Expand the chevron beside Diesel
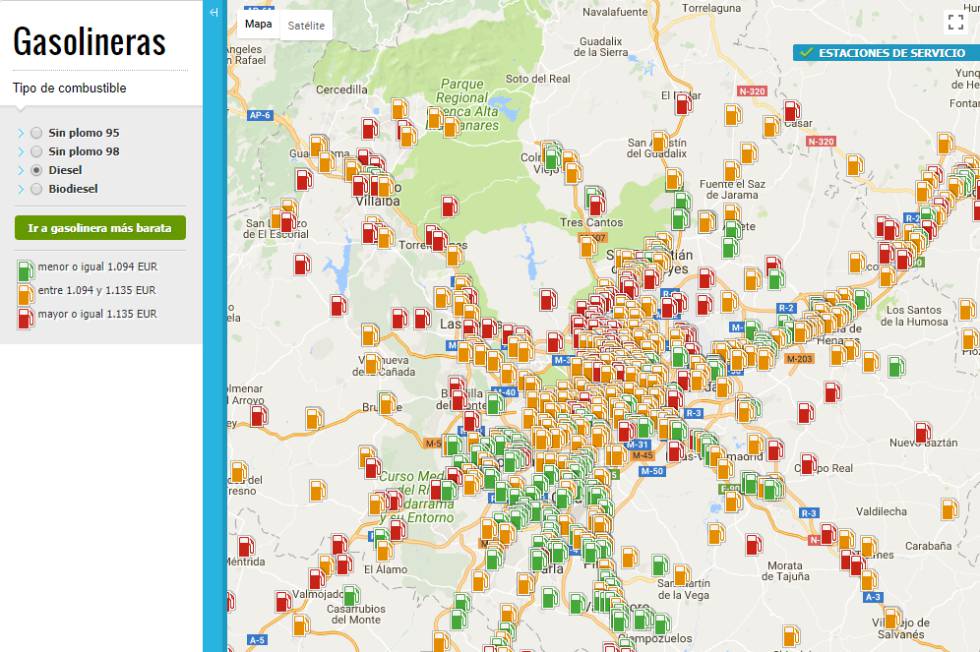Viewport: 980px width, 652px height. click(21, 170)
